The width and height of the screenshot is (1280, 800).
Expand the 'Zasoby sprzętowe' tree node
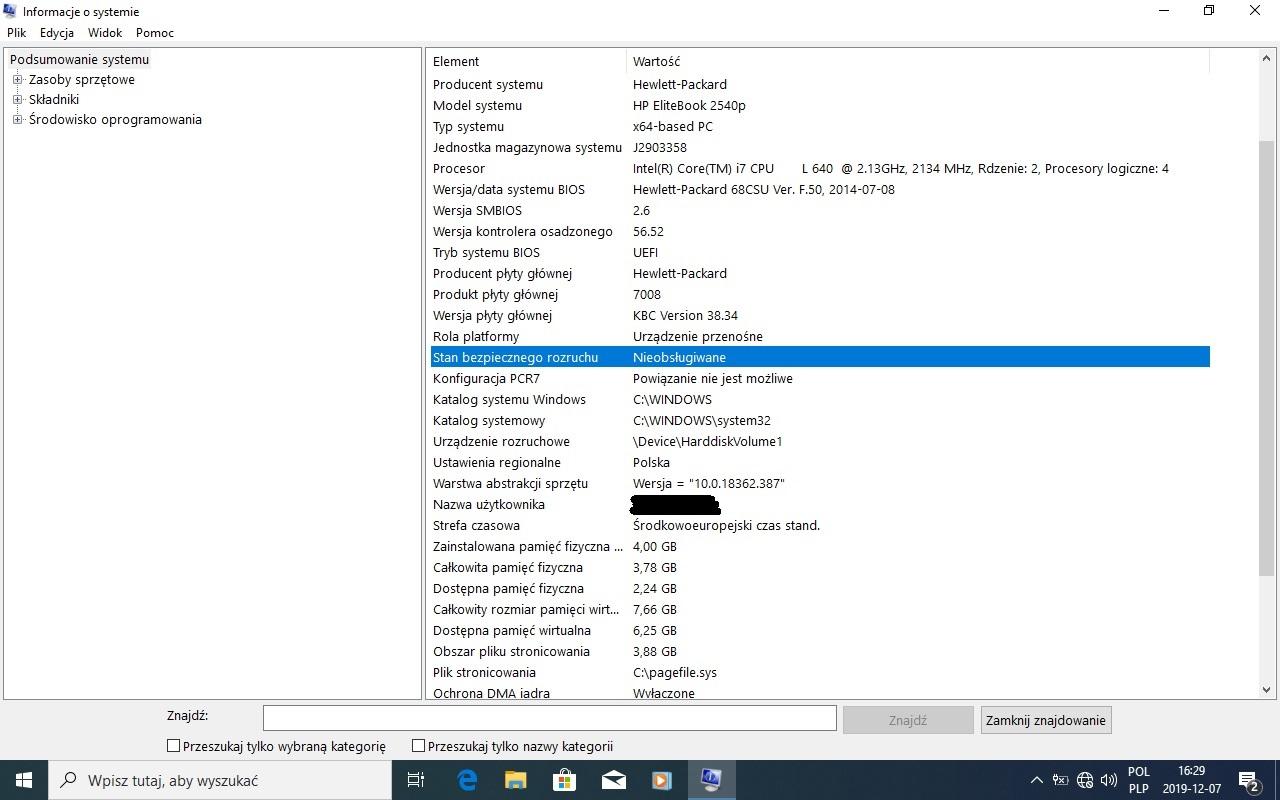(x=17, y=80)
